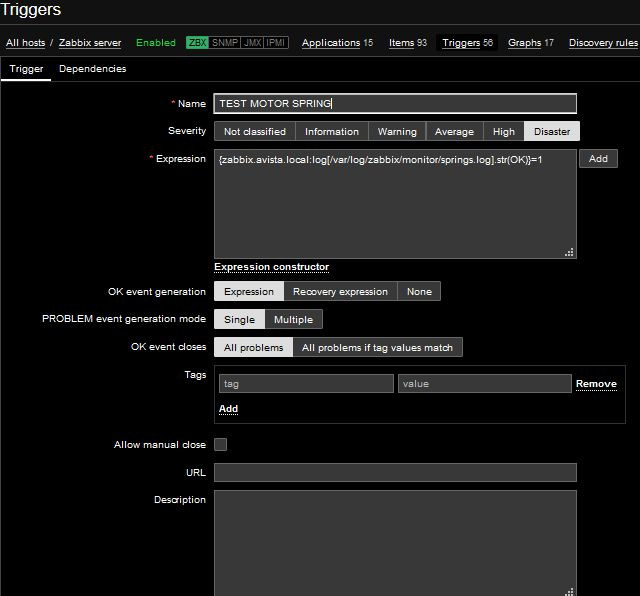
Task: Go to the Graphs section
Action: coord(524,43)
